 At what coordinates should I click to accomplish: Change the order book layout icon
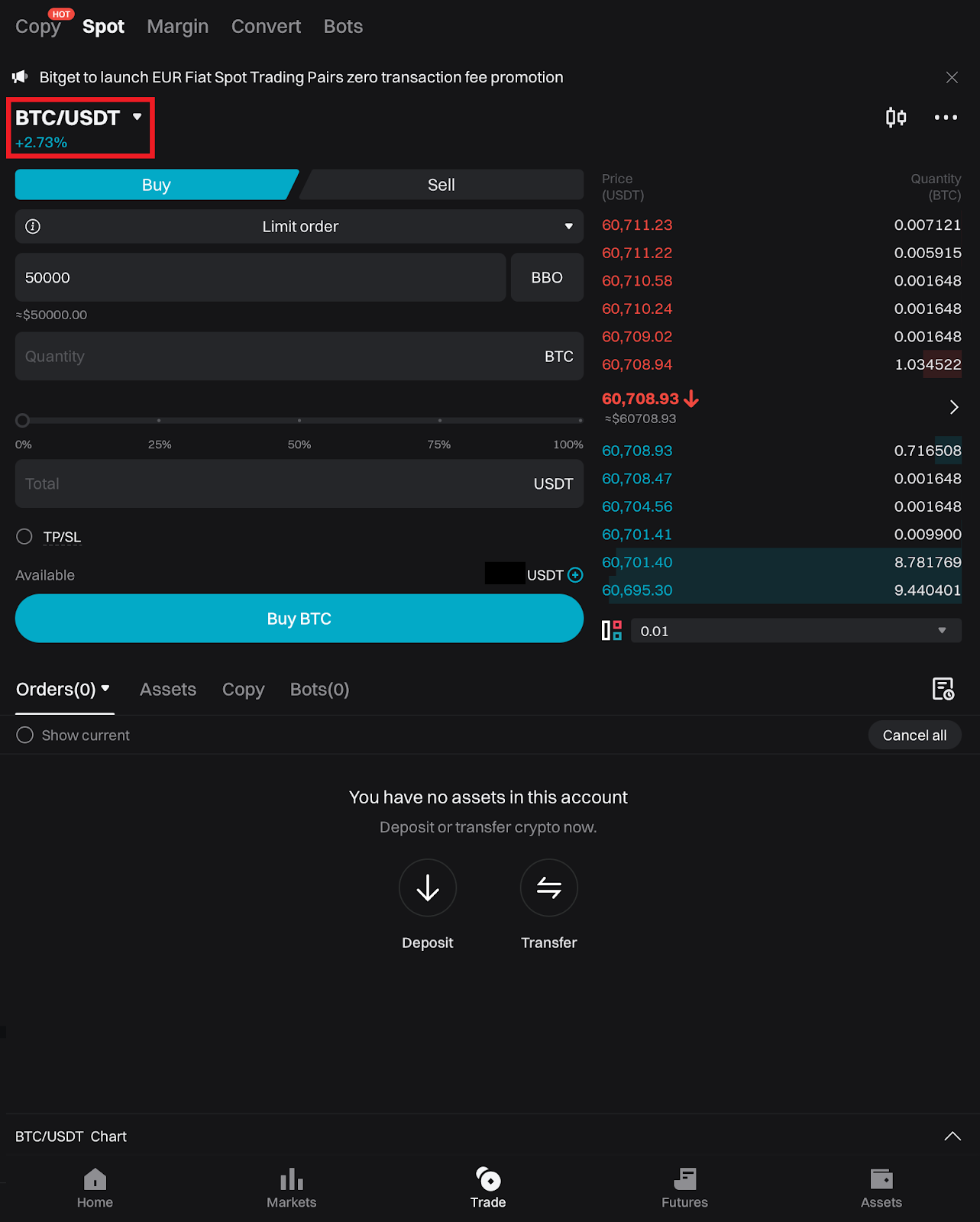[612, 631]
